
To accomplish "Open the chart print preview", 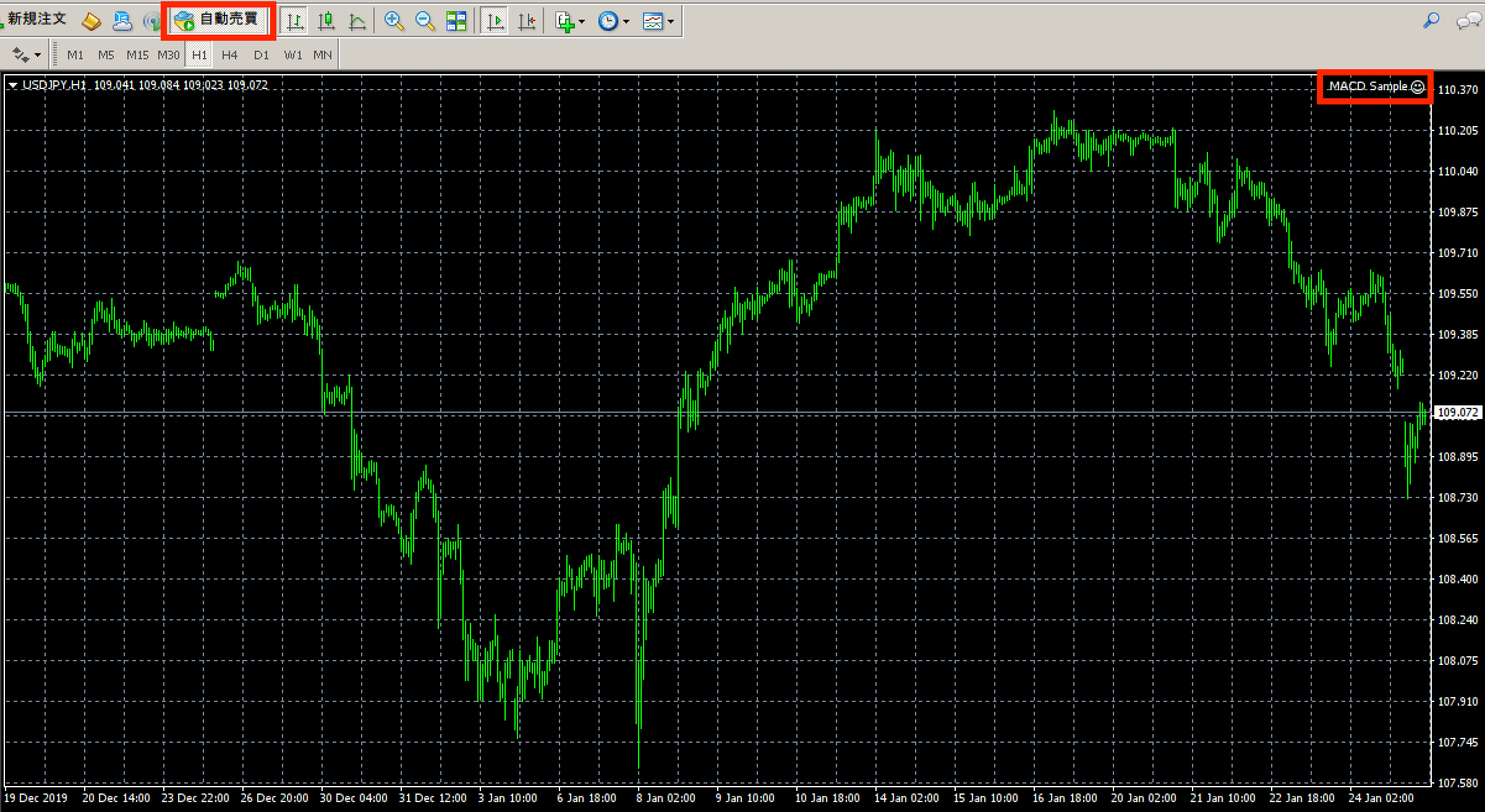I will coord(123,20).
